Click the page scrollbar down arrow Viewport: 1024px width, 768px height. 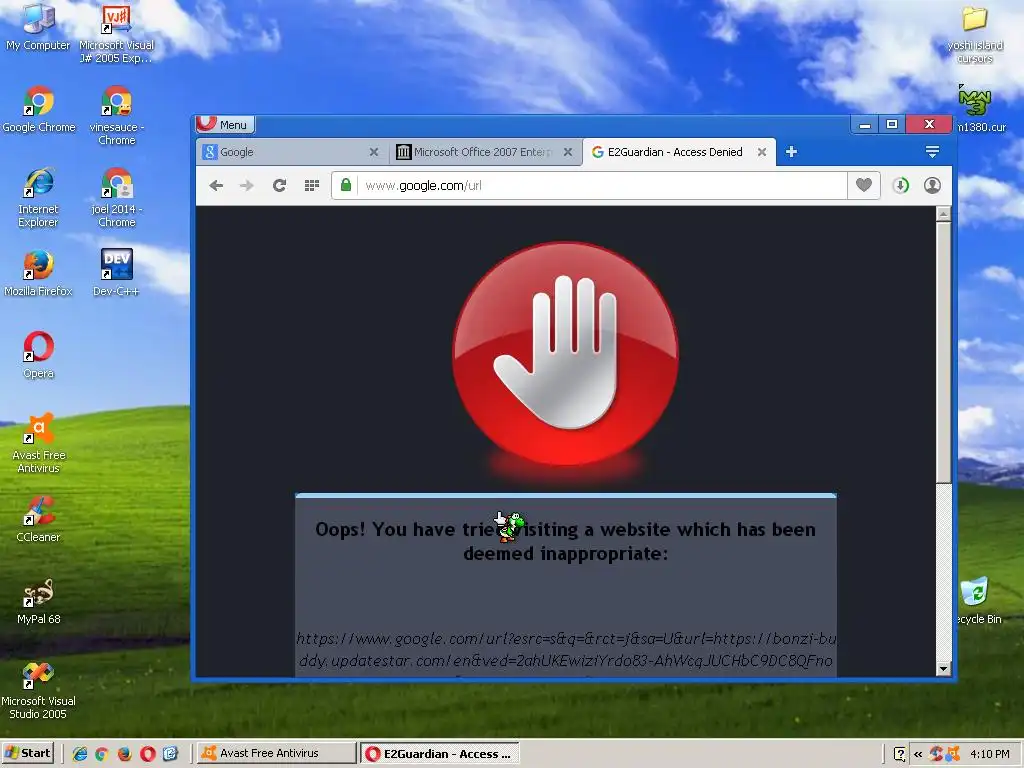click(943, 669)
